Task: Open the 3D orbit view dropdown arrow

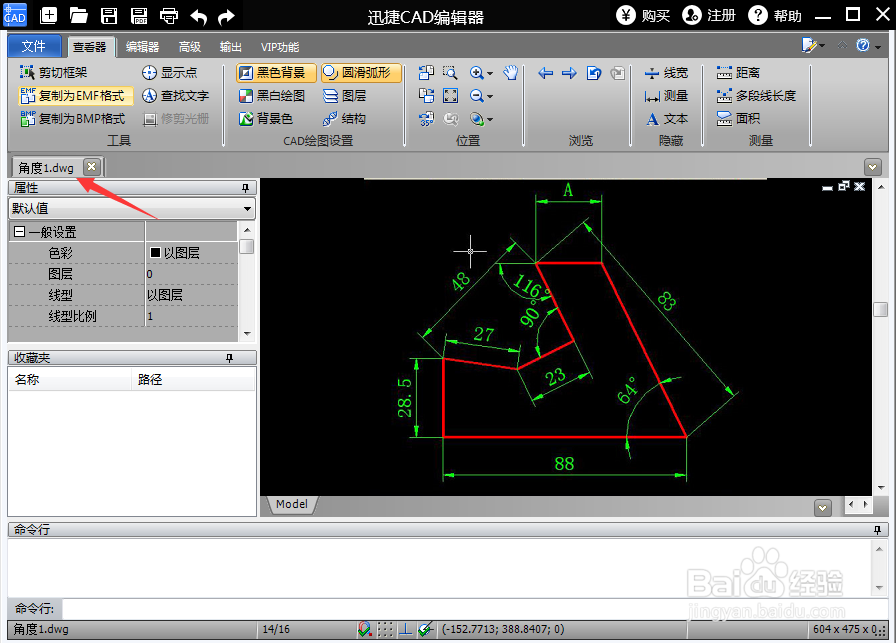Action: (x=490, y=119)
